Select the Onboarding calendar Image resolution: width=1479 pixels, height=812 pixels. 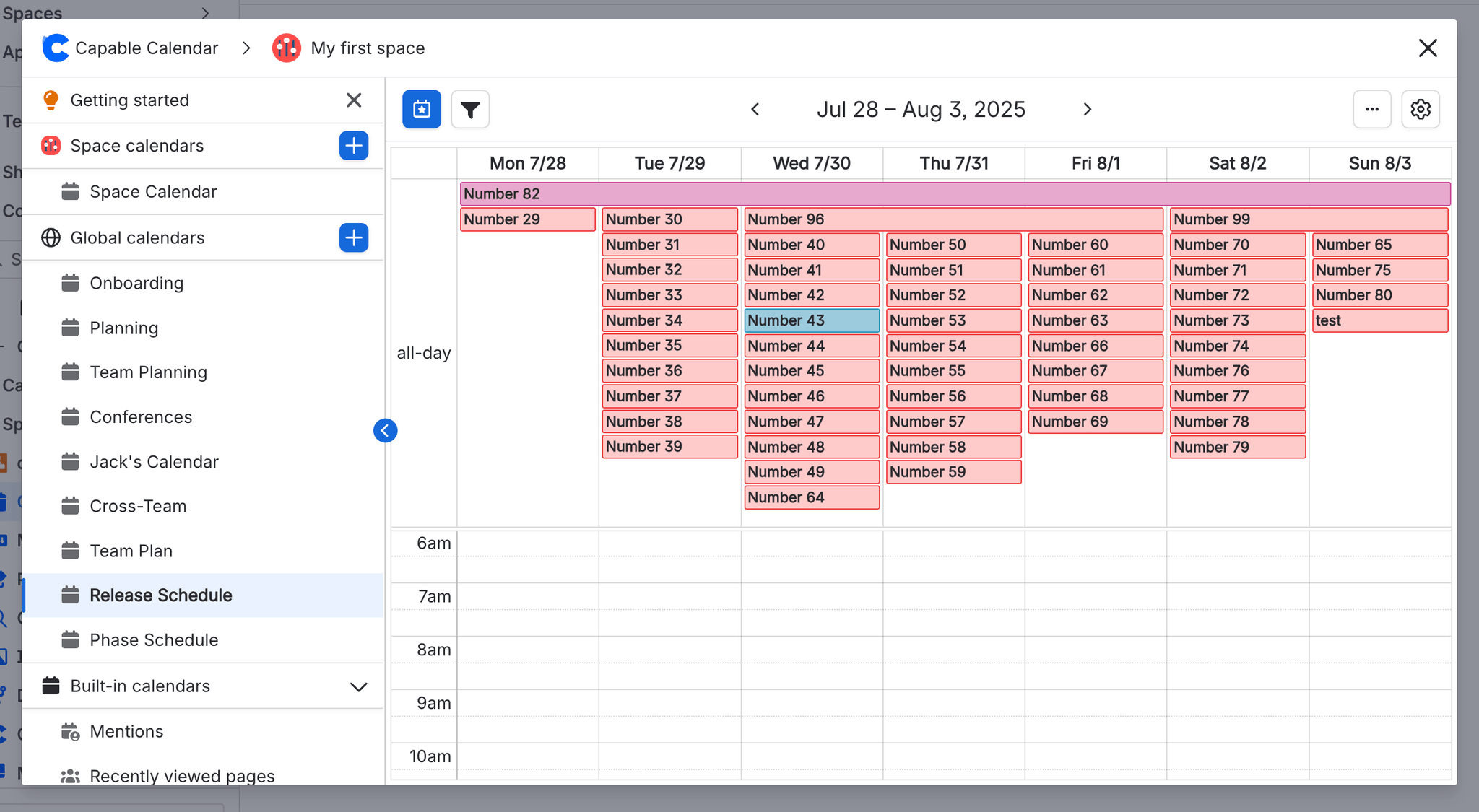coord(136,283)
